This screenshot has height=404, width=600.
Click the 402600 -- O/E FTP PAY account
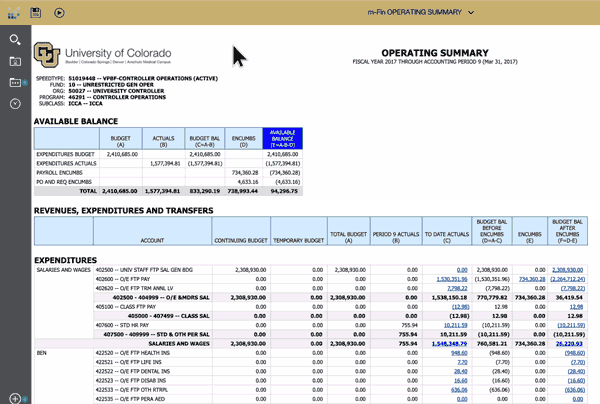123,279
